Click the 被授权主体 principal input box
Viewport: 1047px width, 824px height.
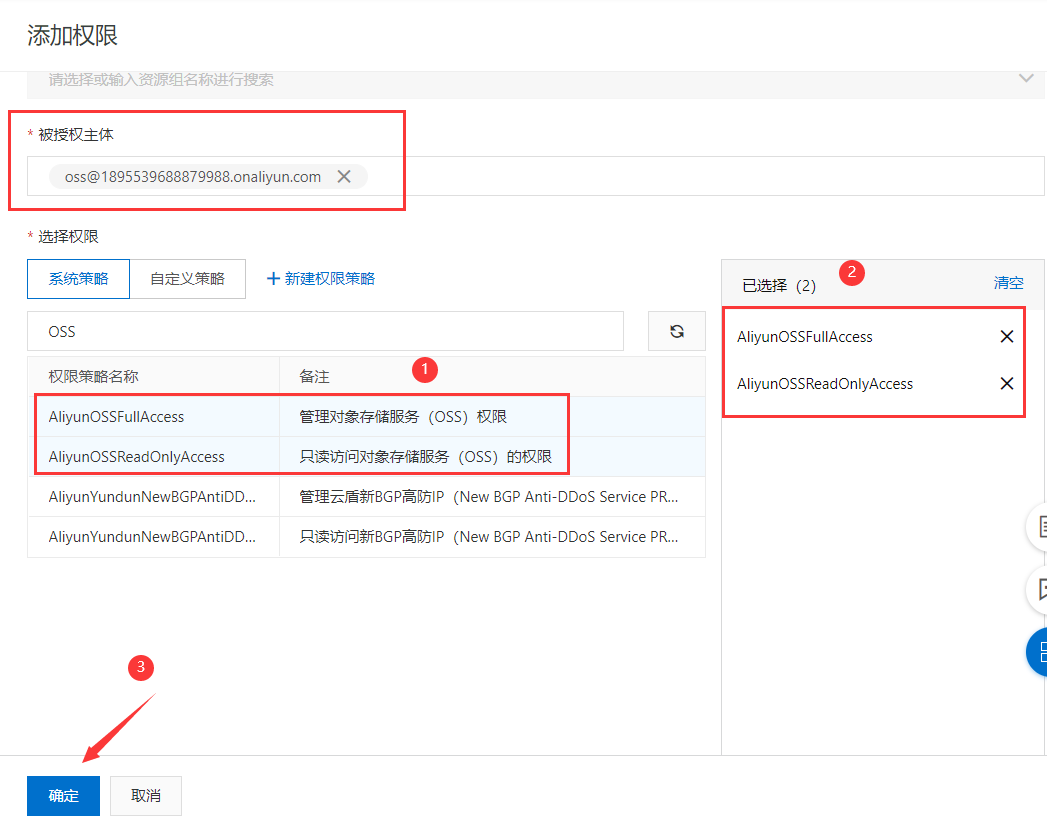[x=536, y=176]
